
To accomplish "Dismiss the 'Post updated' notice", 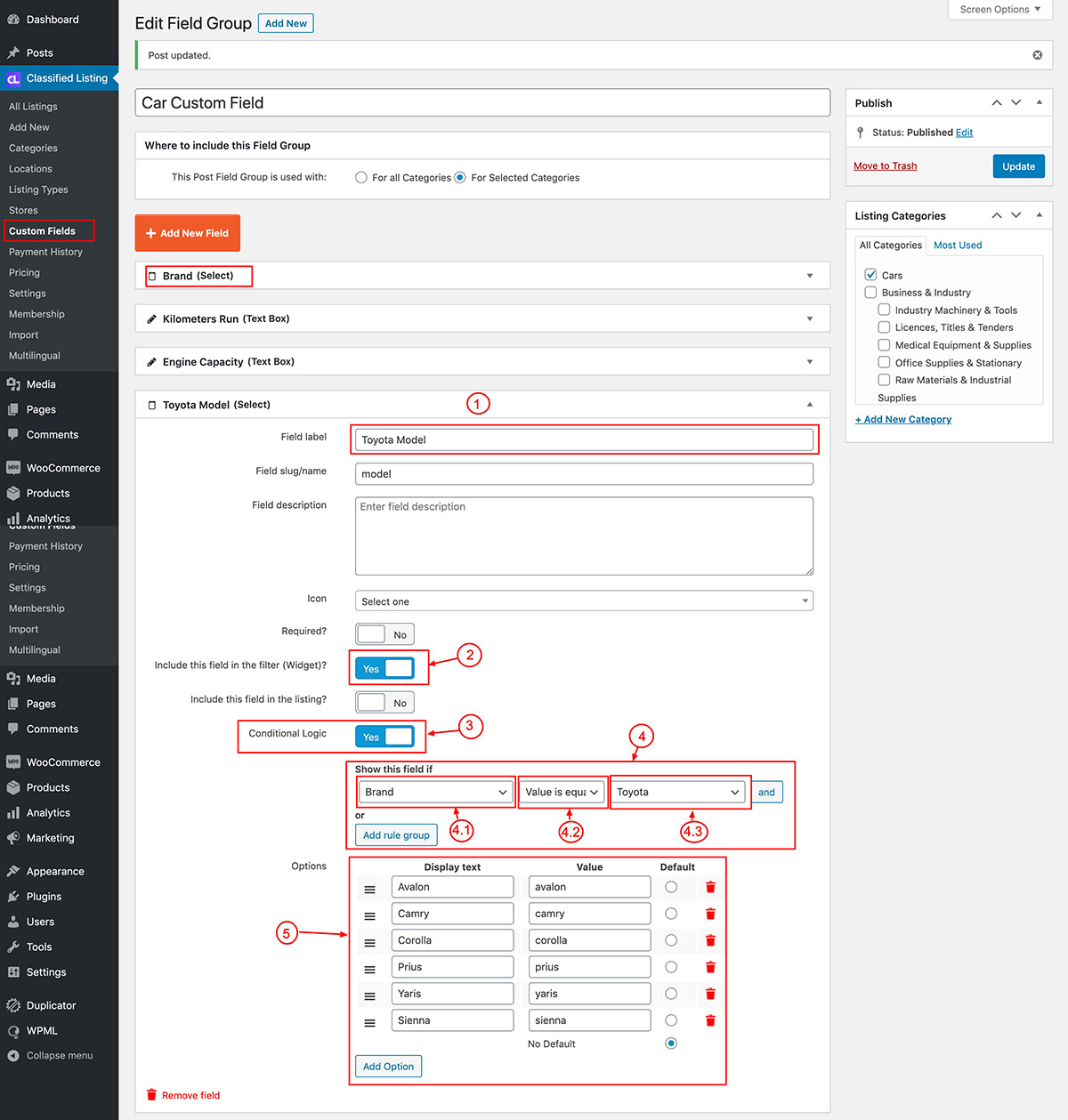I will (x=1037, y=55).
